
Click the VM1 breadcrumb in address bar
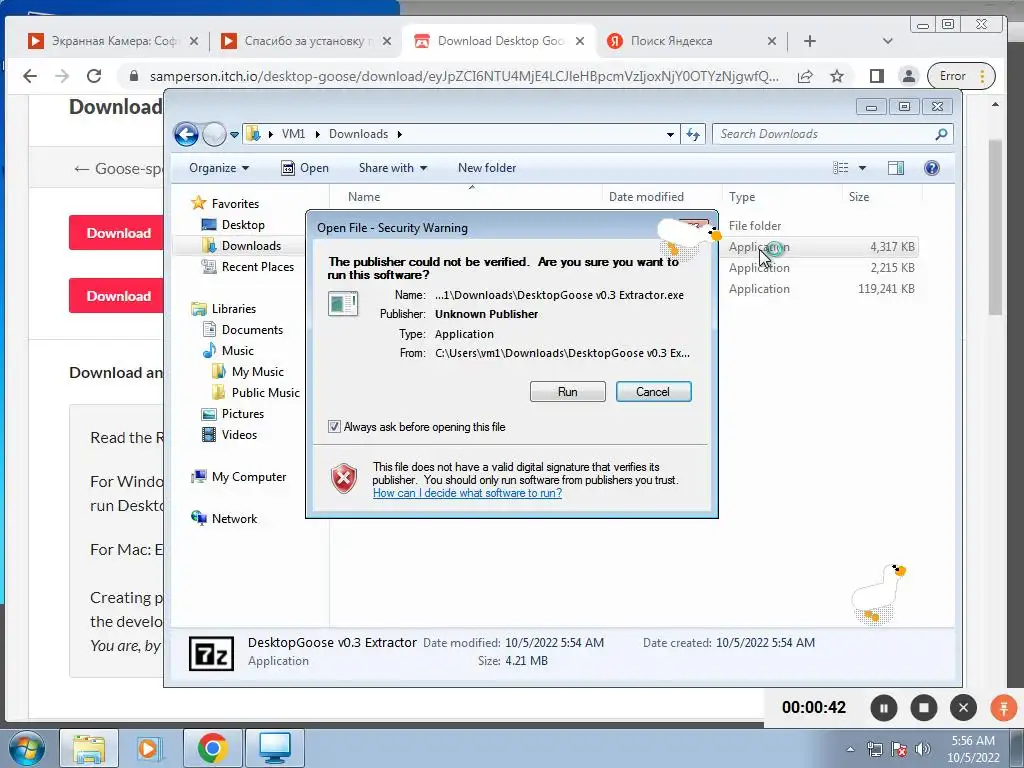pyautogui.click(x=293, y=134)
